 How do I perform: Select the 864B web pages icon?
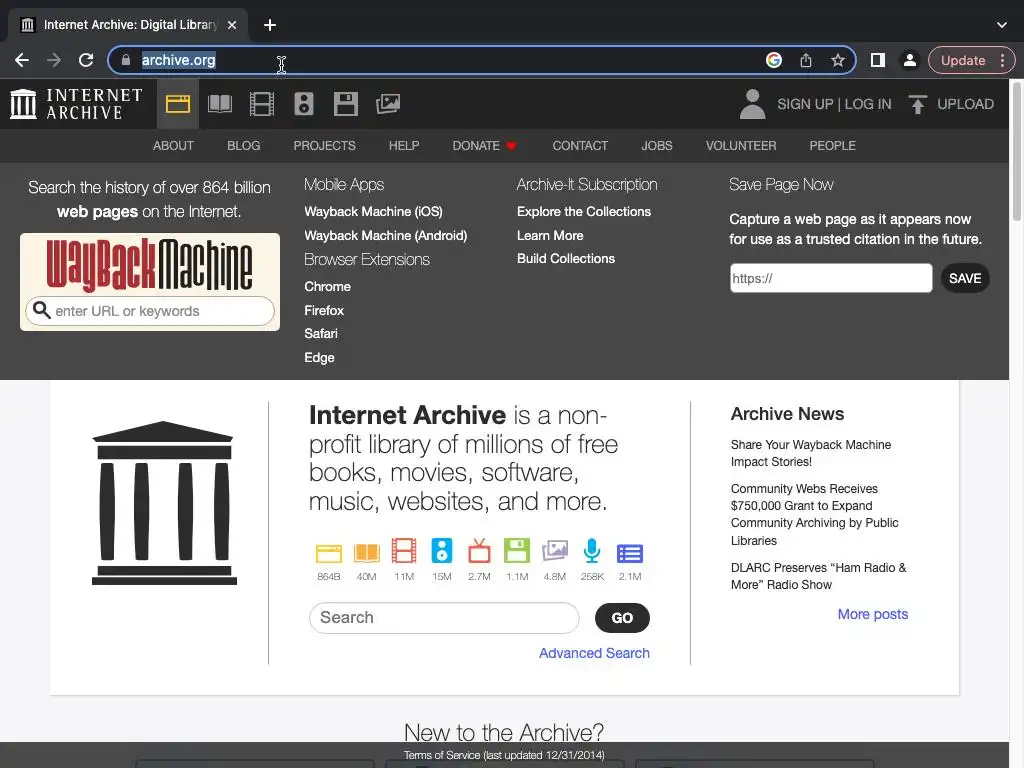[x=328, y=552]
